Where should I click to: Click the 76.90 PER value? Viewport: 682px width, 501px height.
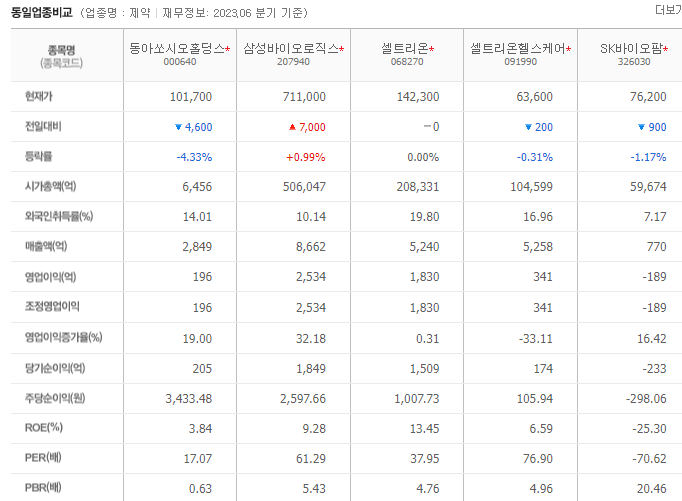[x=538, y=458]
